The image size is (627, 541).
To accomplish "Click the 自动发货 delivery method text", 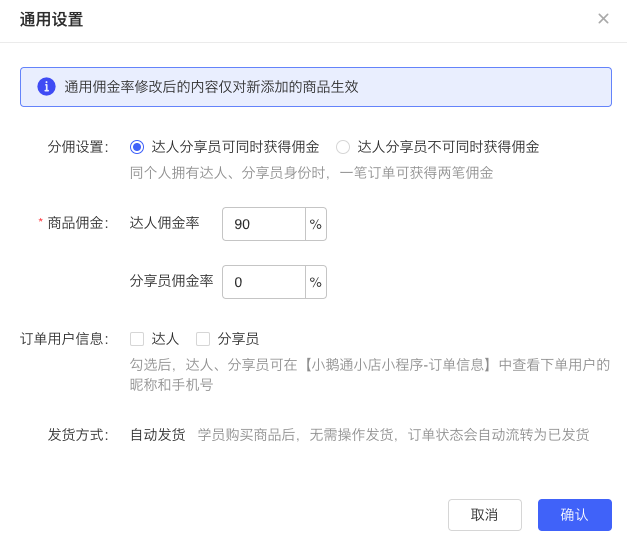I will 158,435.
